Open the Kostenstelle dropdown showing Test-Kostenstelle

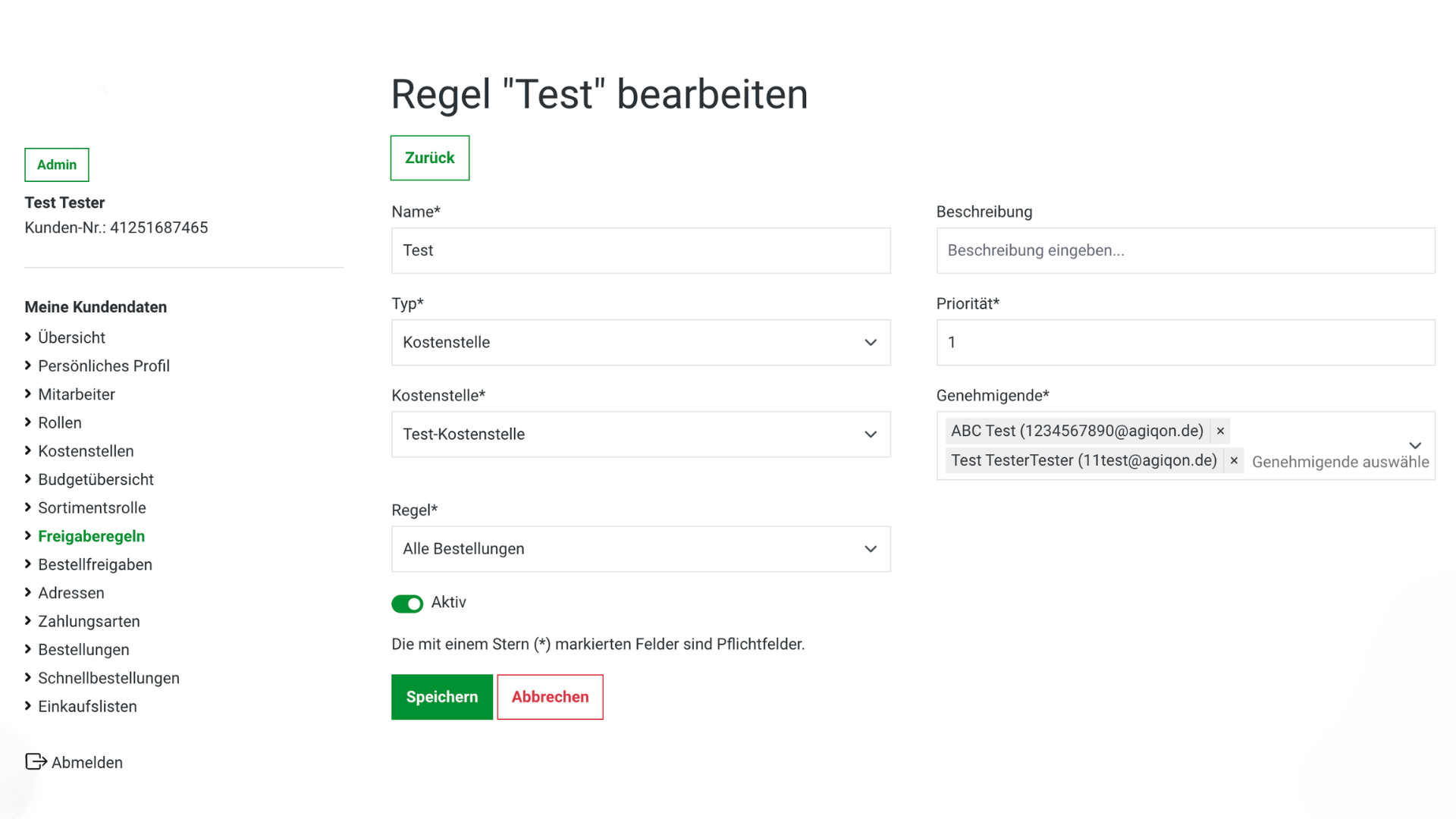(x=641, y=434)
